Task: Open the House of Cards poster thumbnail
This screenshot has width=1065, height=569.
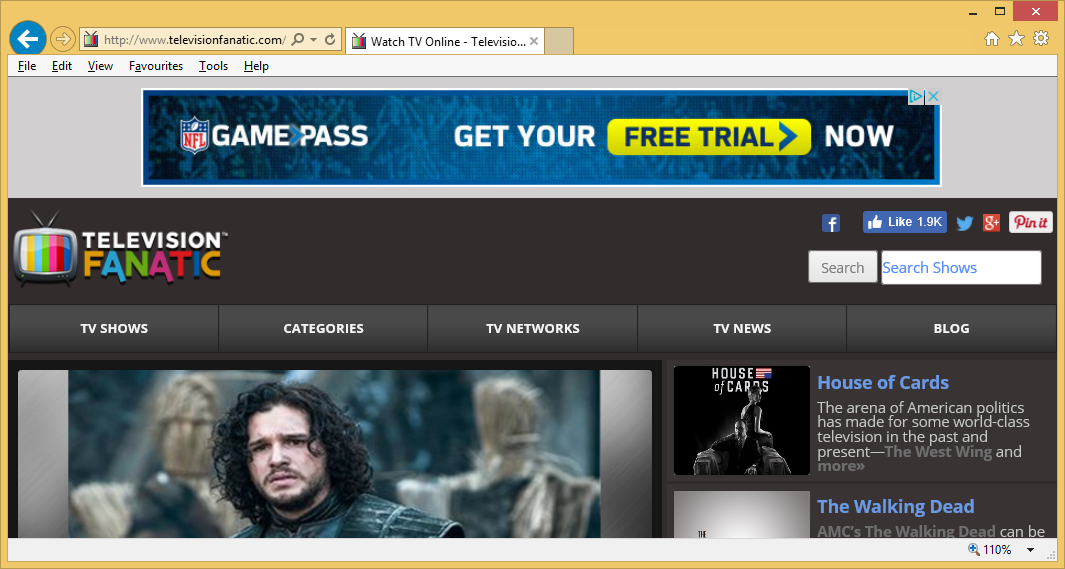Action: 742,420
